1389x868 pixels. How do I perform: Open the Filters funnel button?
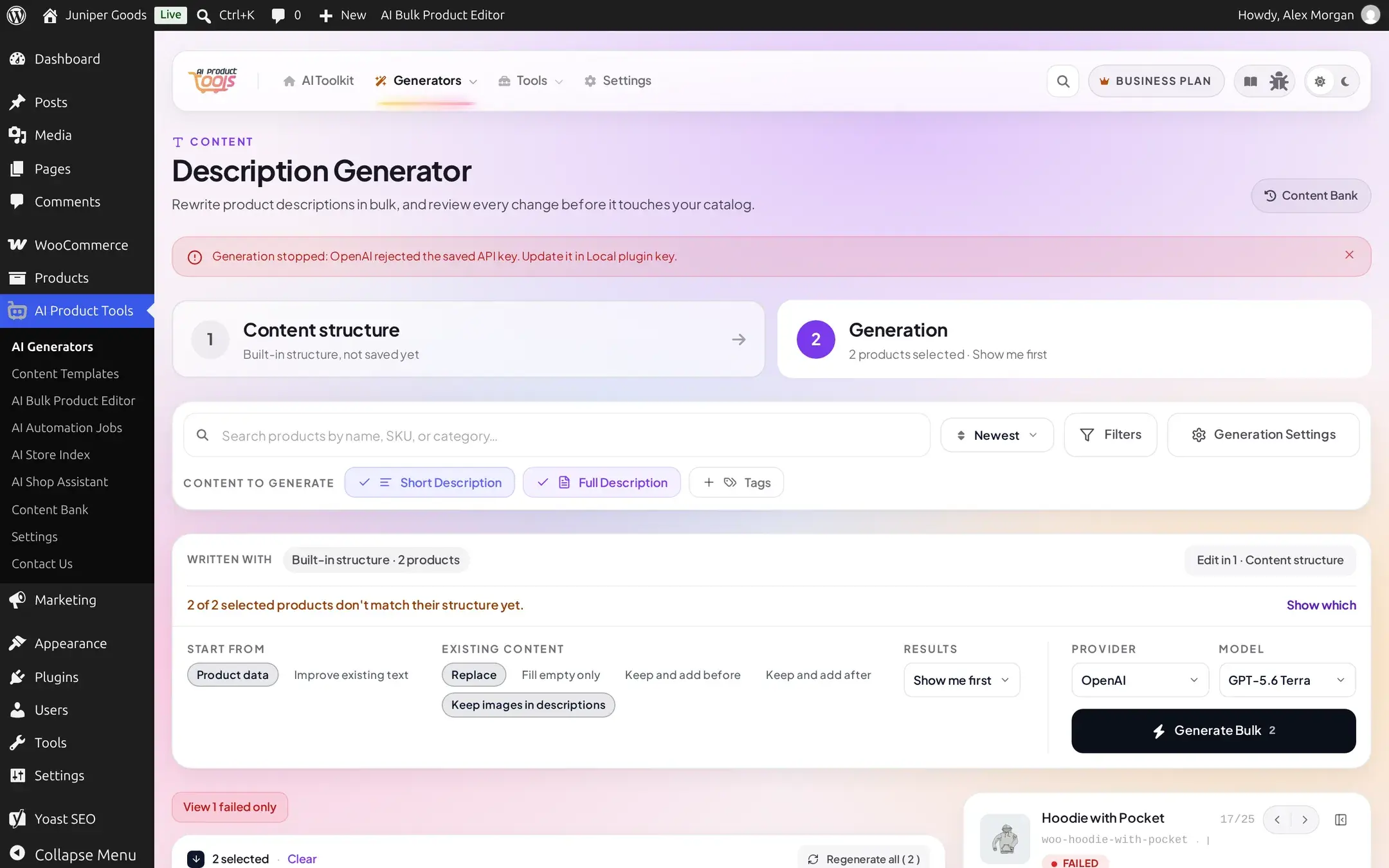[1111, 435]
